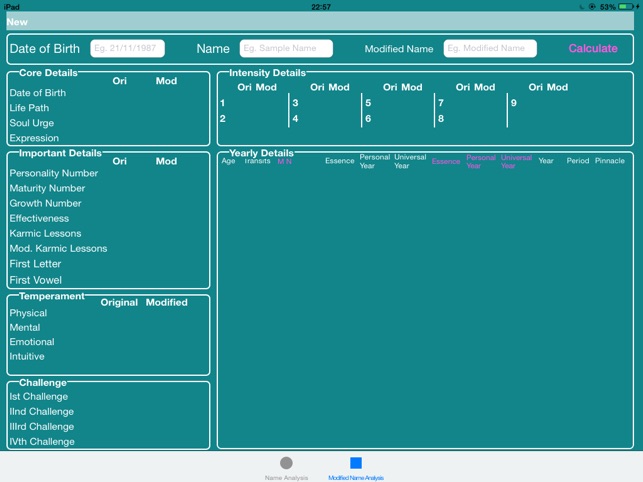Click the Mod. Karmic Lessons label
Screen dimensions: 643x482
[x=58, y=249]
